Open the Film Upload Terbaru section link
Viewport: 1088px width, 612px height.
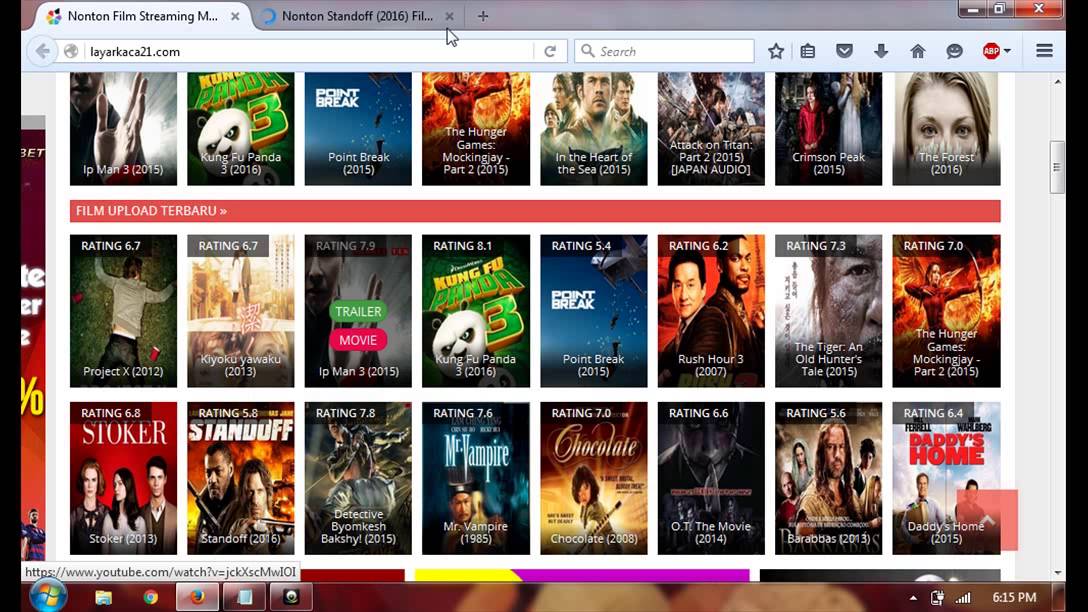151,211
